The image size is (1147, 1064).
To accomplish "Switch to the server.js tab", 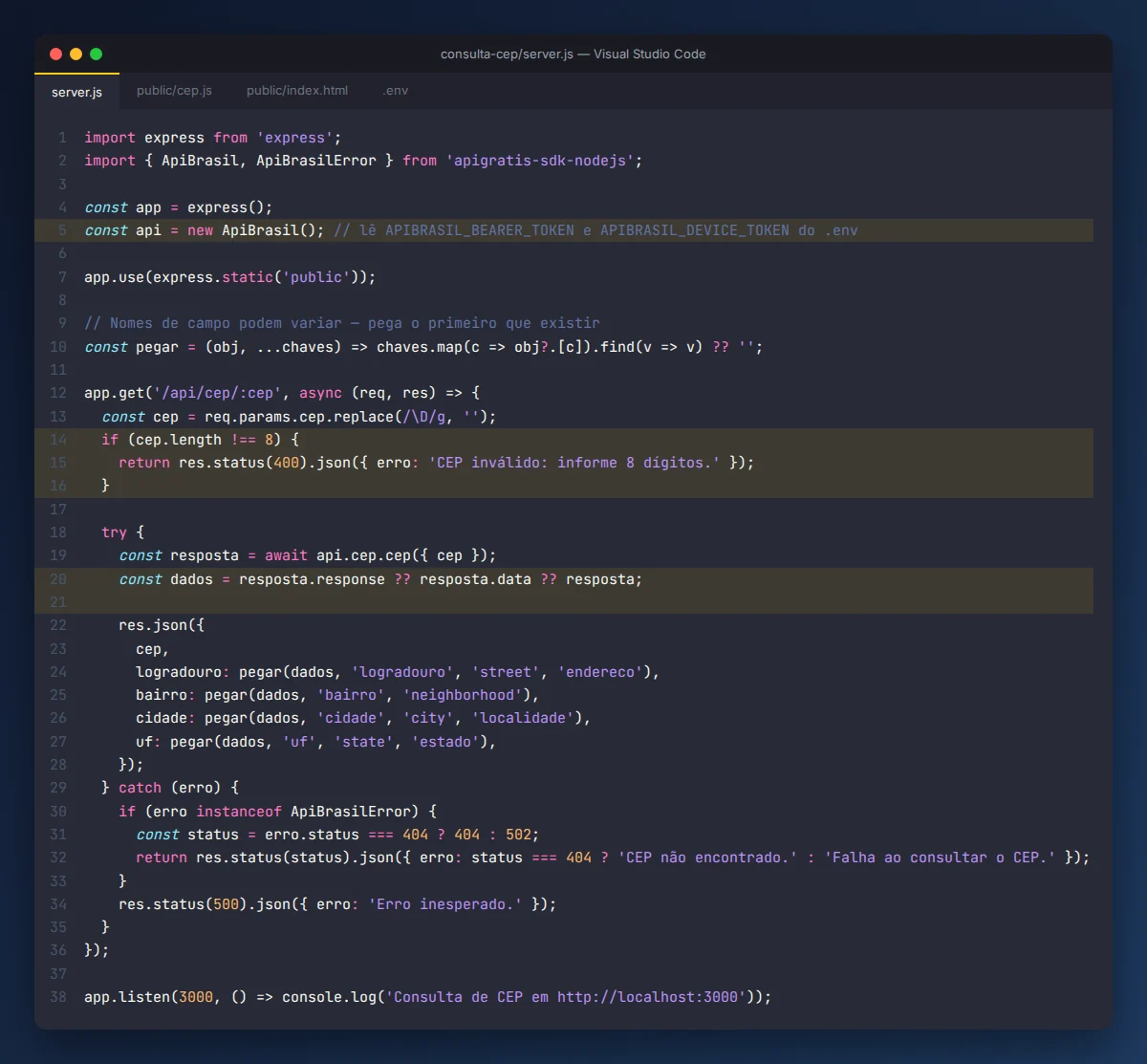I will (76, 92).
